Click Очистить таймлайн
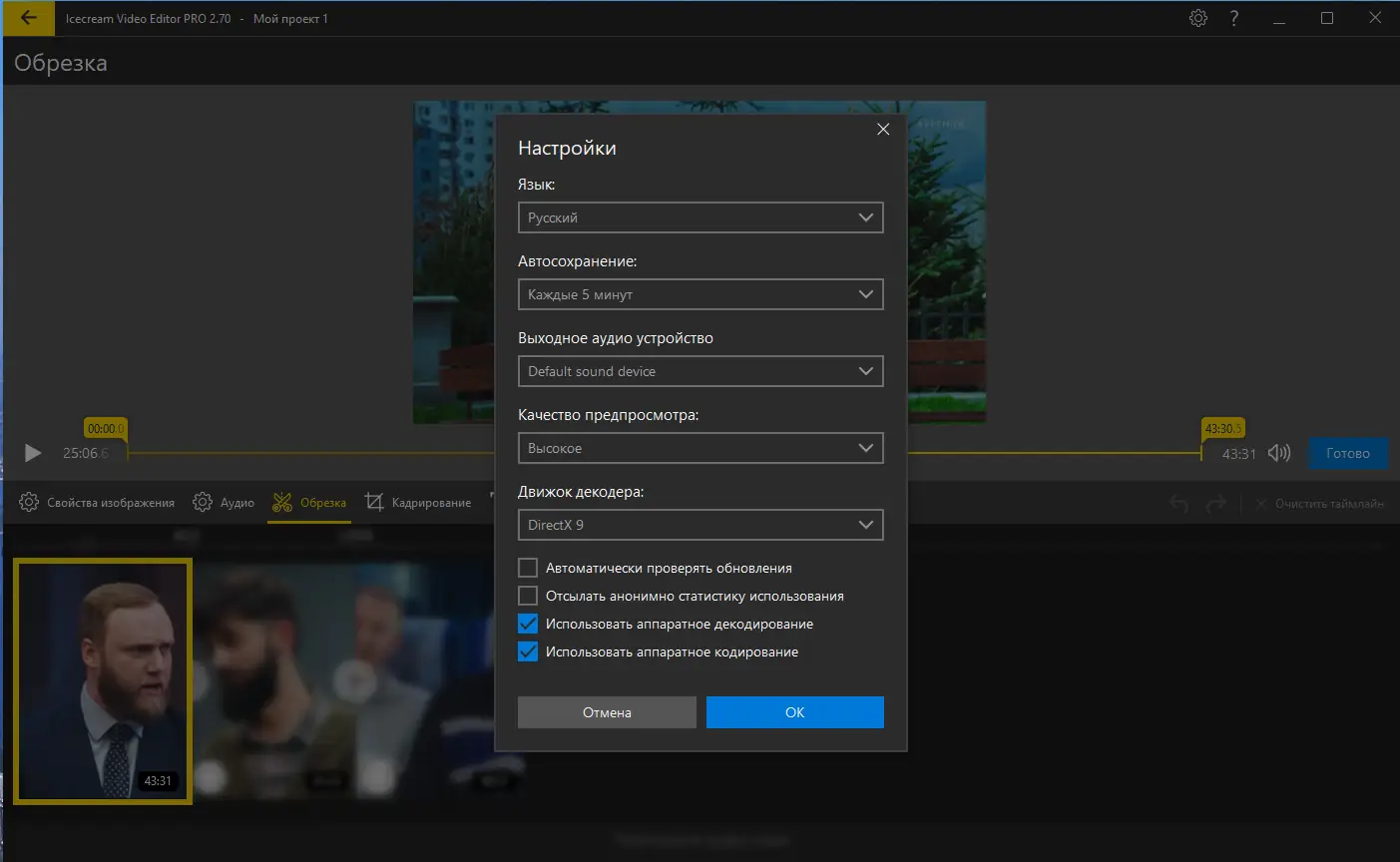This screenshot has width=1400, height=862. click(1319, 504)
